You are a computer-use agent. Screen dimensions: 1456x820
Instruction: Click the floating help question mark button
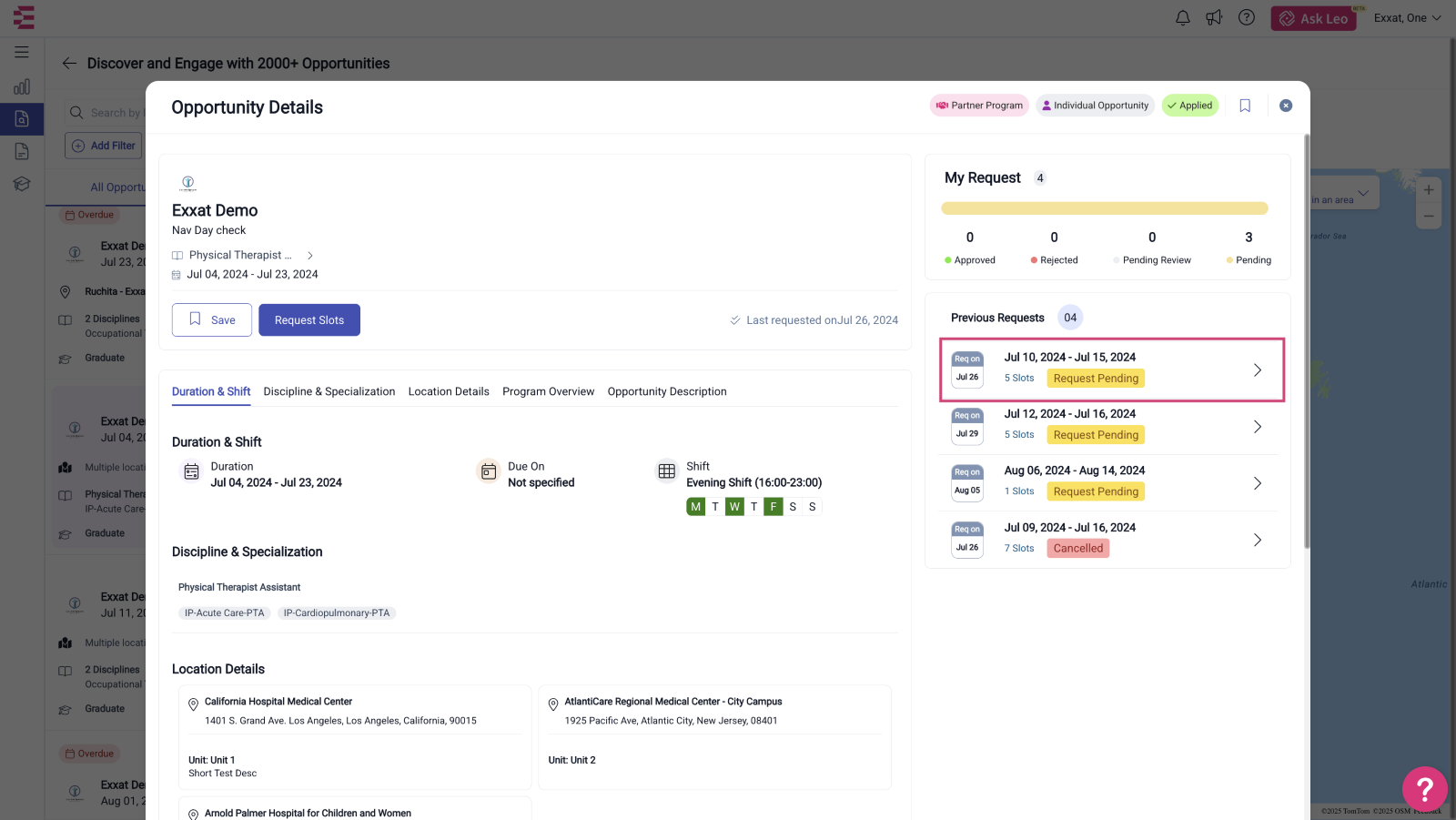click(1425, 789)
